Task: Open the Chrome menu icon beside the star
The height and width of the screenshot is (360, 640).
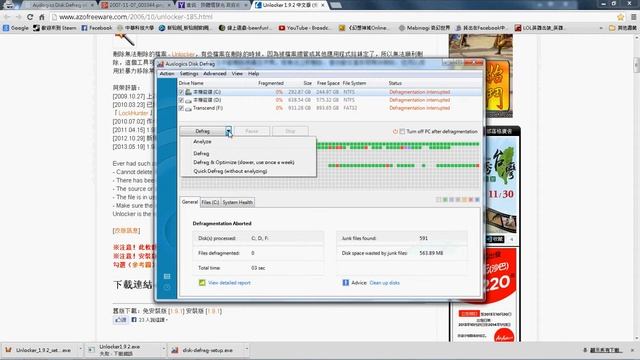Action: point(633,17)
